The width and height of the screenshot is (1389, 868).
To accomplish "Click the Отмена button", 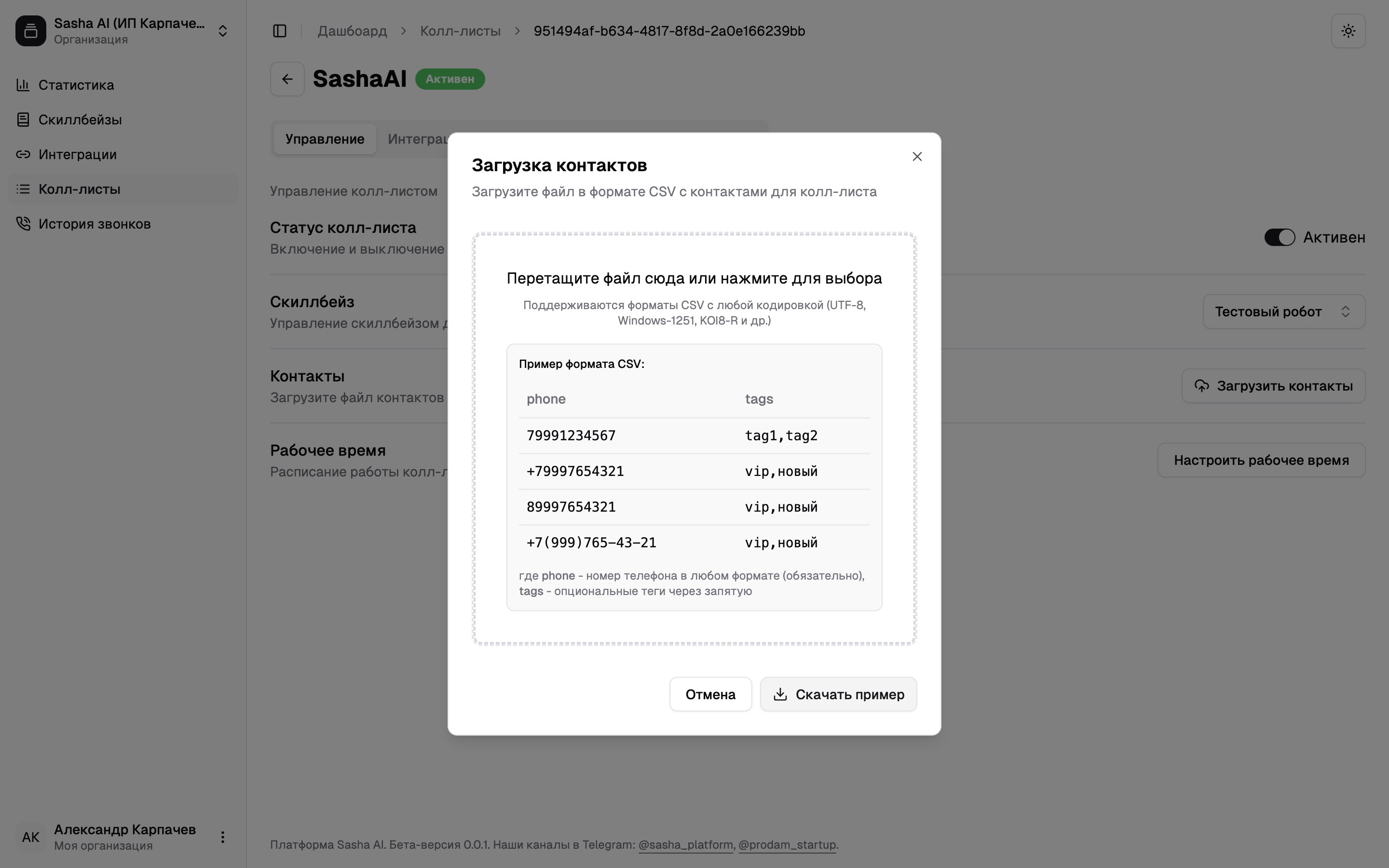I will (x=710, y=694).
